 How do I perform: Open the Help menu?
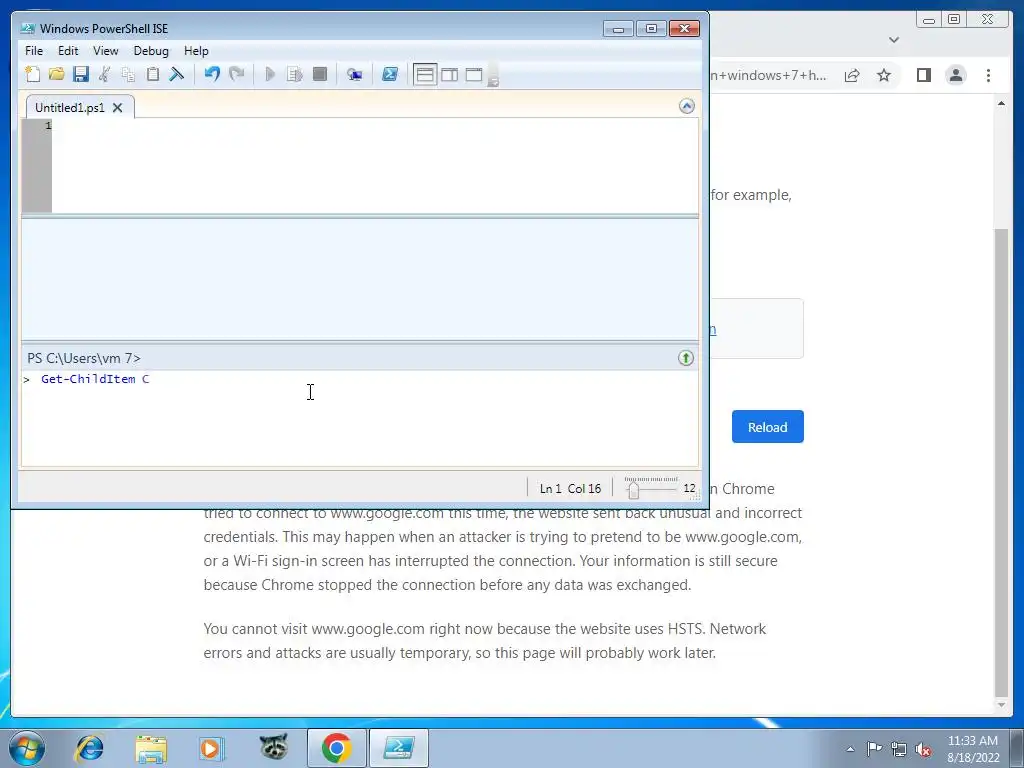point(196,50)
